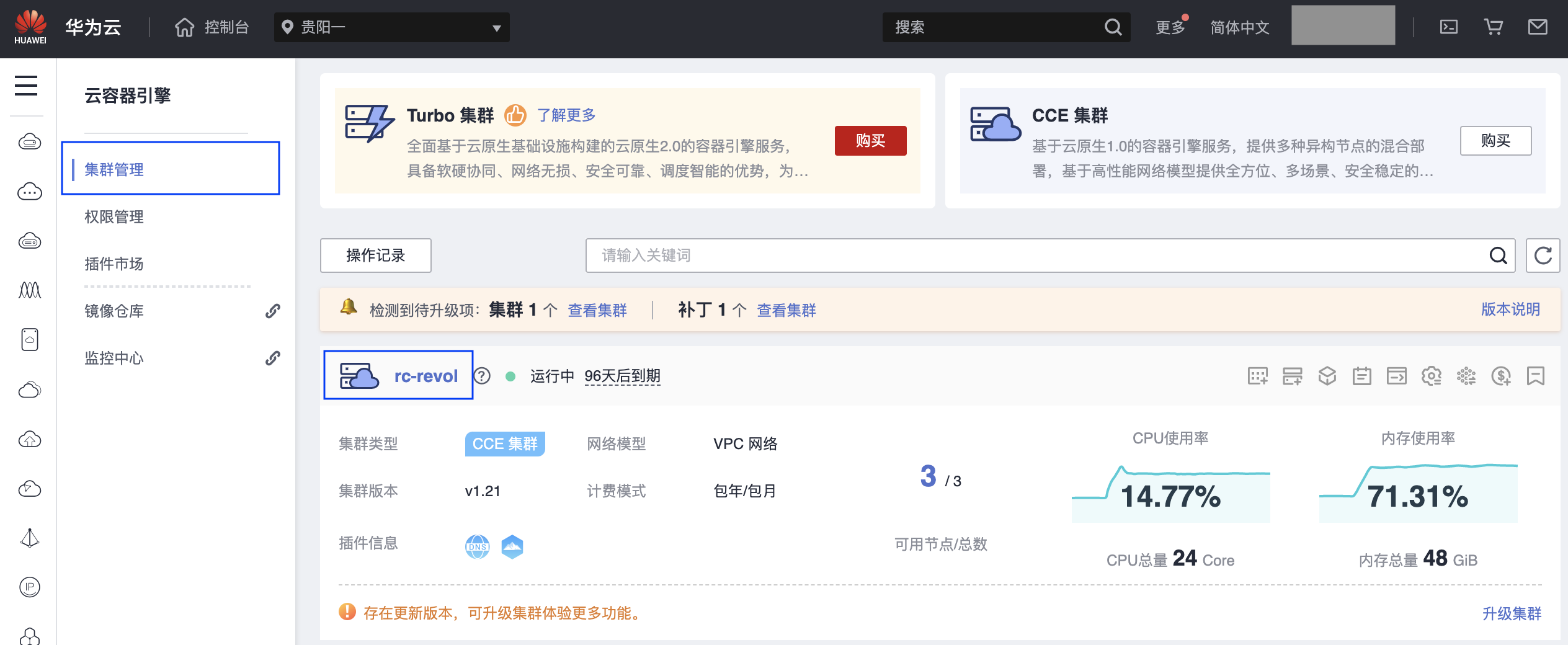Click the thumbs-up icon beside Turbo 集群
Viewport: 1568px width, 645px height.
tap(515, 115)
